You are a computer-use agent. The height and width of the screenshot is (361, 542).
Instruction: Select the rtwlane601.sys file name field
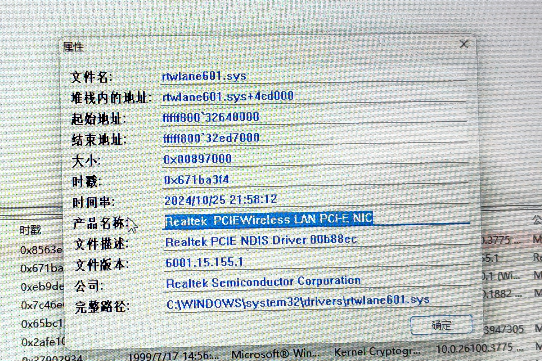tap(314, 76)
